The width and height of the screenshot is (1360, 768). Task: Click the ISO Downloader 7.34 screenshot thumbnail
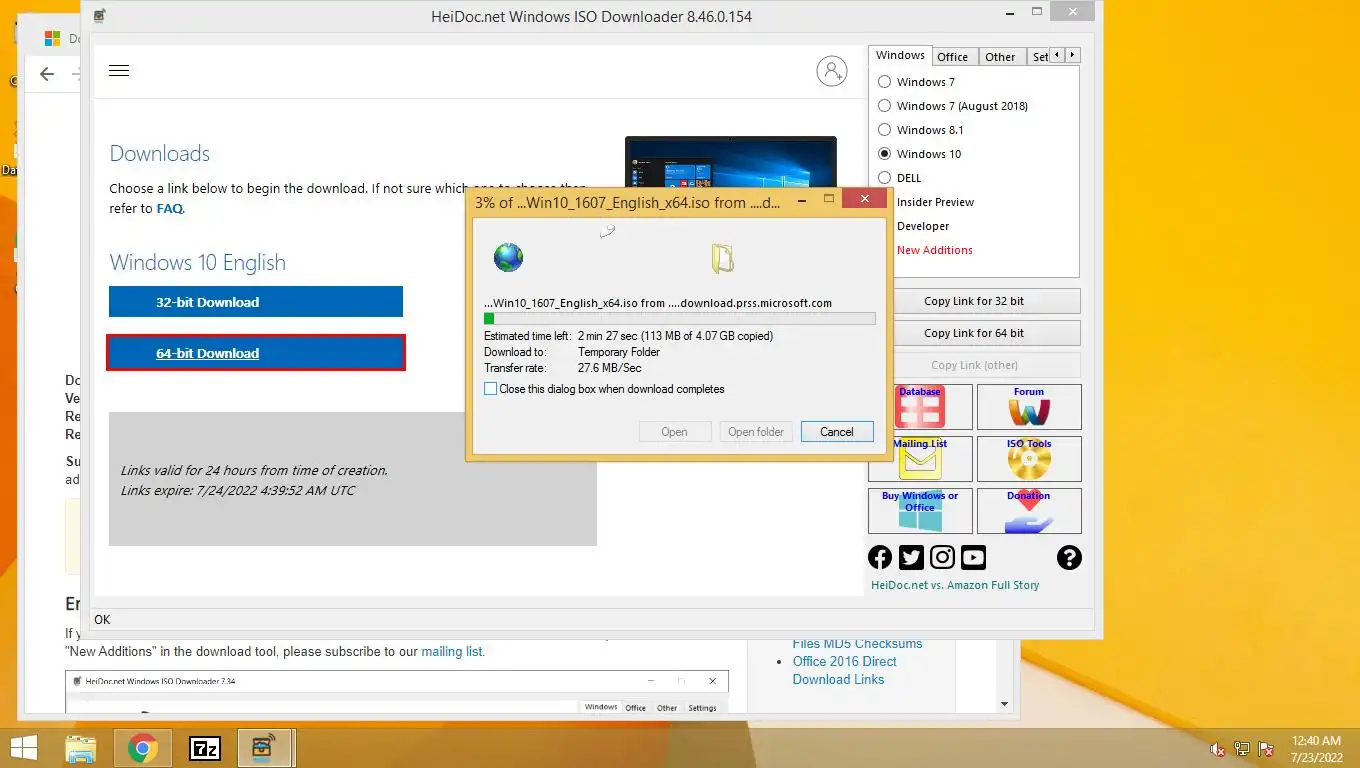(397, 691)
